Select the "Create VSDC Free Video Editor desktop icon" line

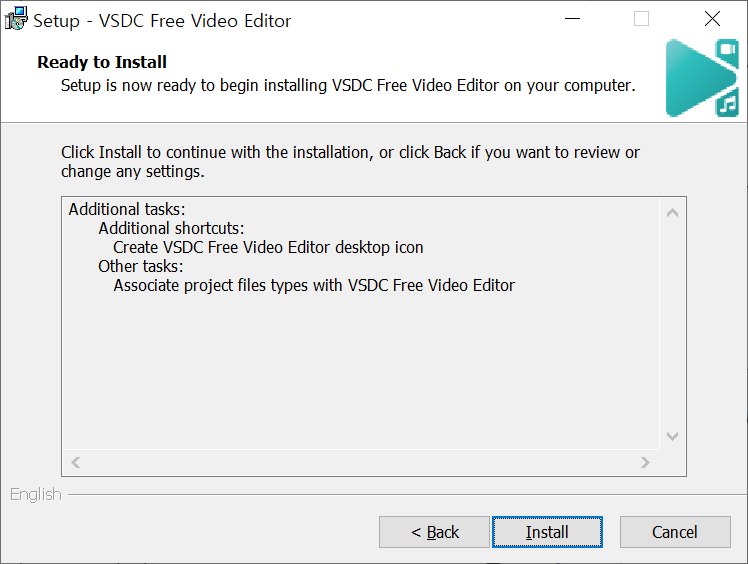tap(268, 247)
